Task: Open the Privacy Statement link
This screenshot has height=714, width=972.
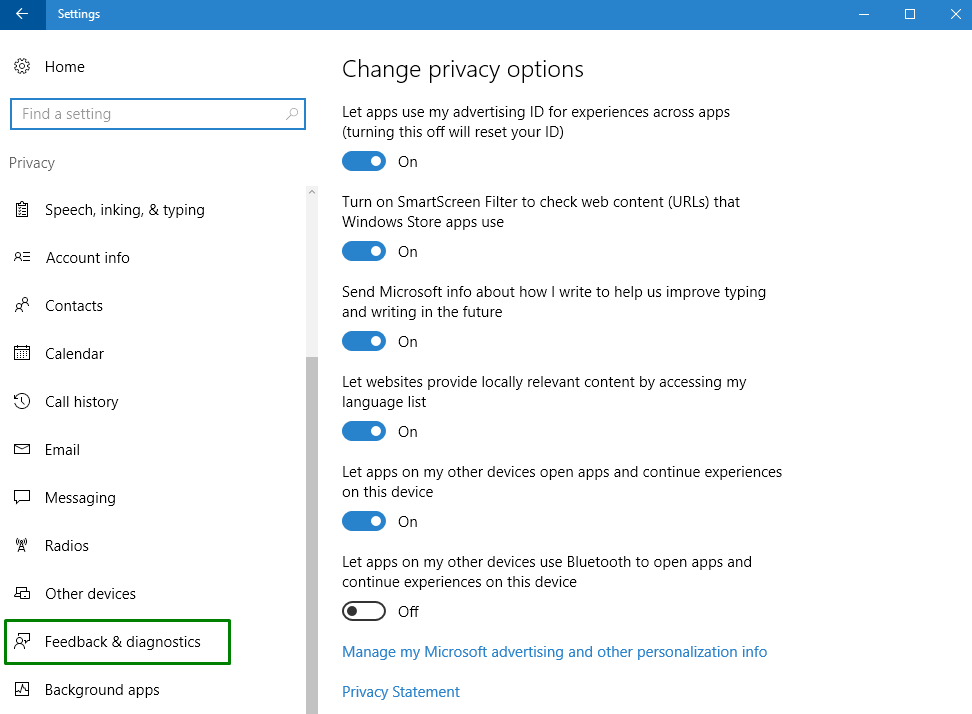Action: (400, 692)
